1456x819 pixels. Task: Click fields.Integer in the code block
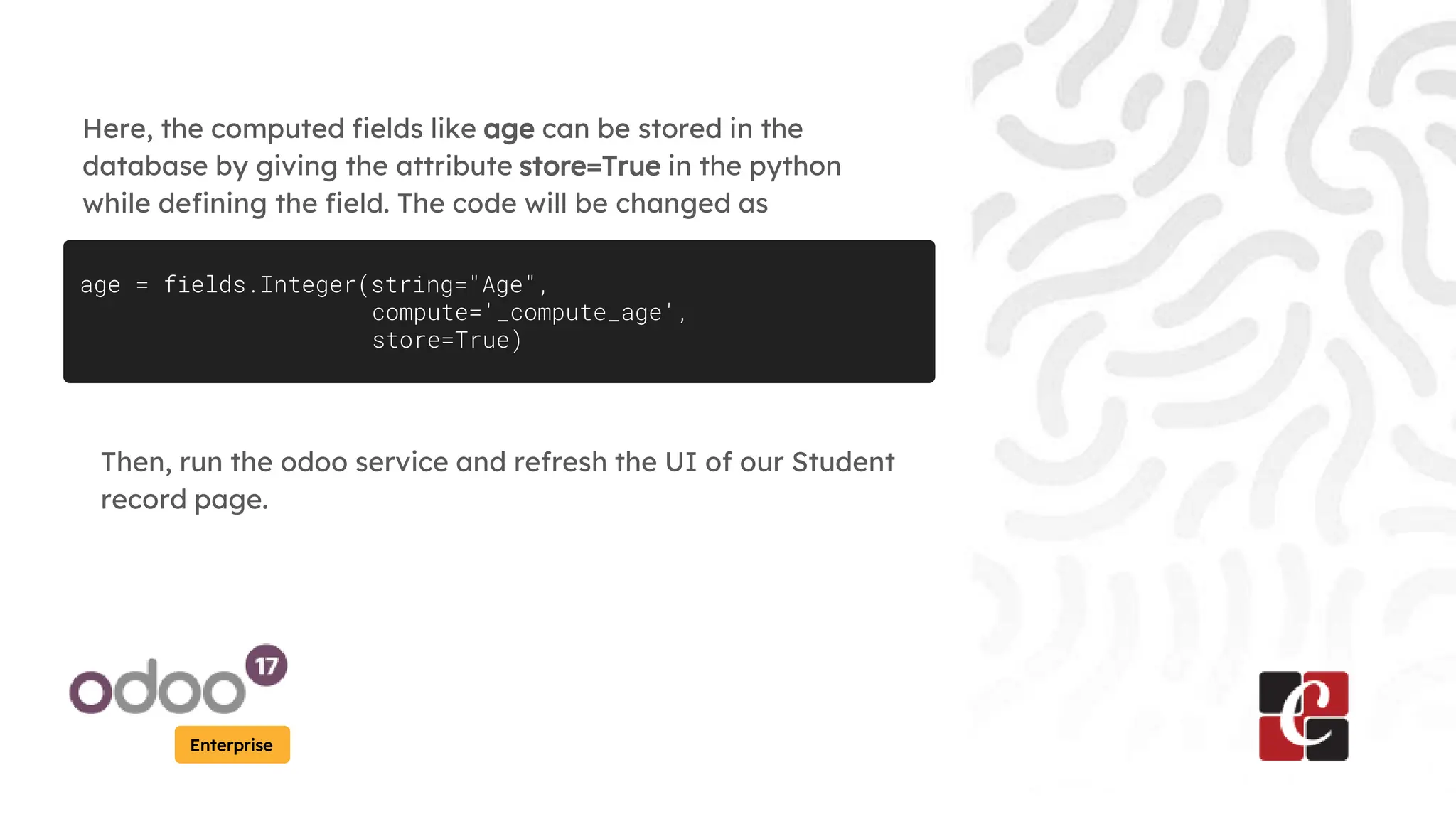[x=259, y=284]
